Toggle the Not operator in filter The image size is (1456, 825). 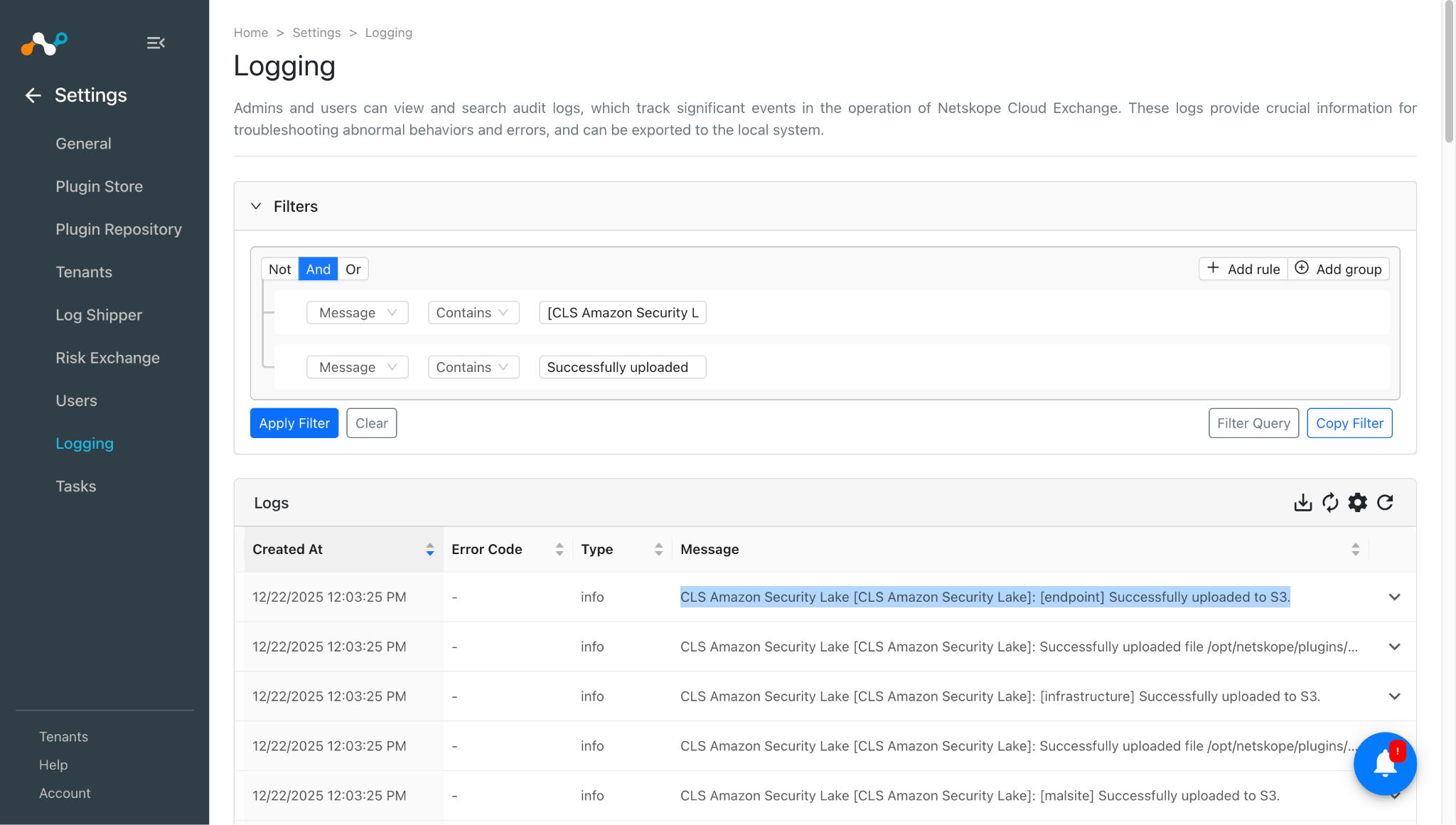coord(279,270)
